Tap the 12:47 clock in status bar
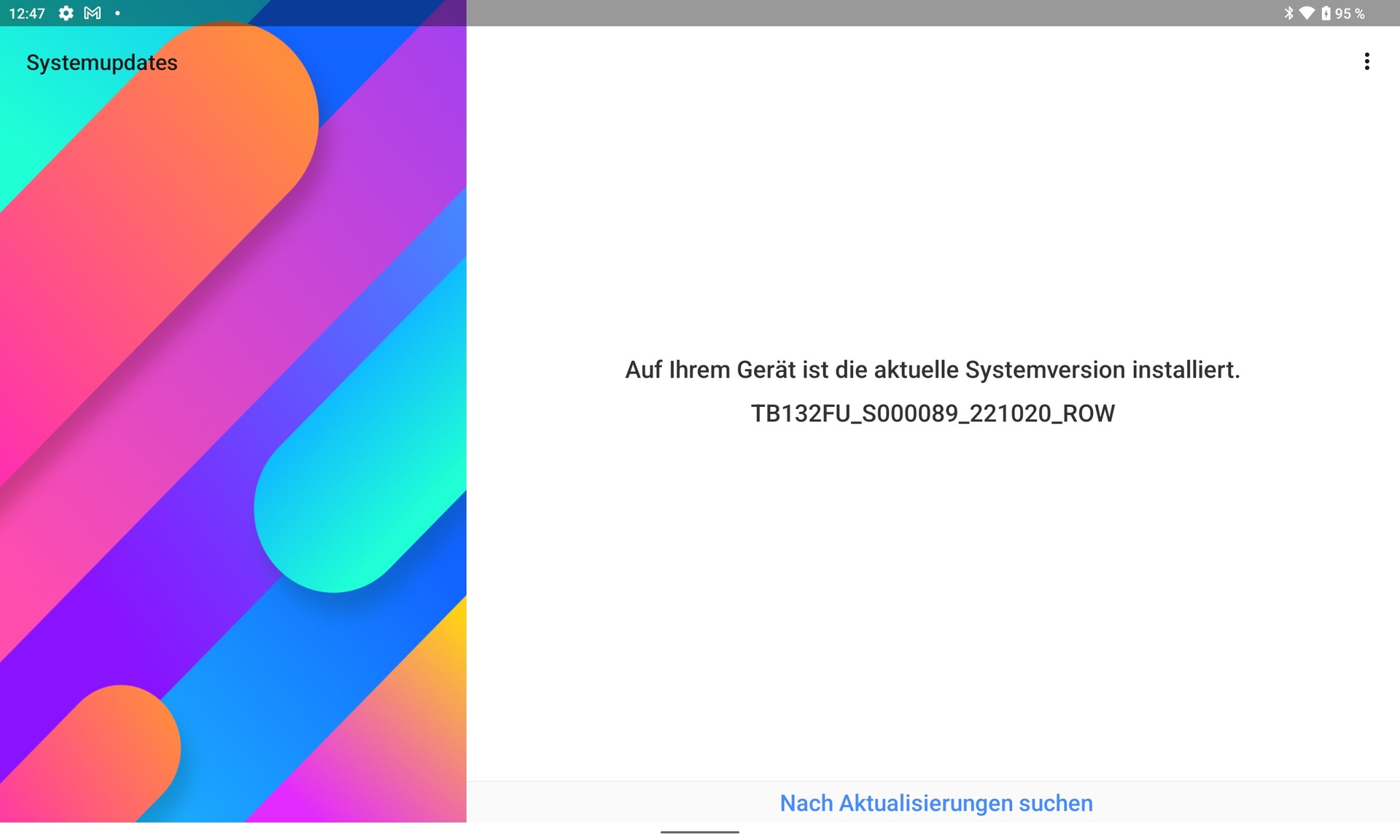Screen dimensions: 1400x840 pyautogui.click(x=27, y=13)
